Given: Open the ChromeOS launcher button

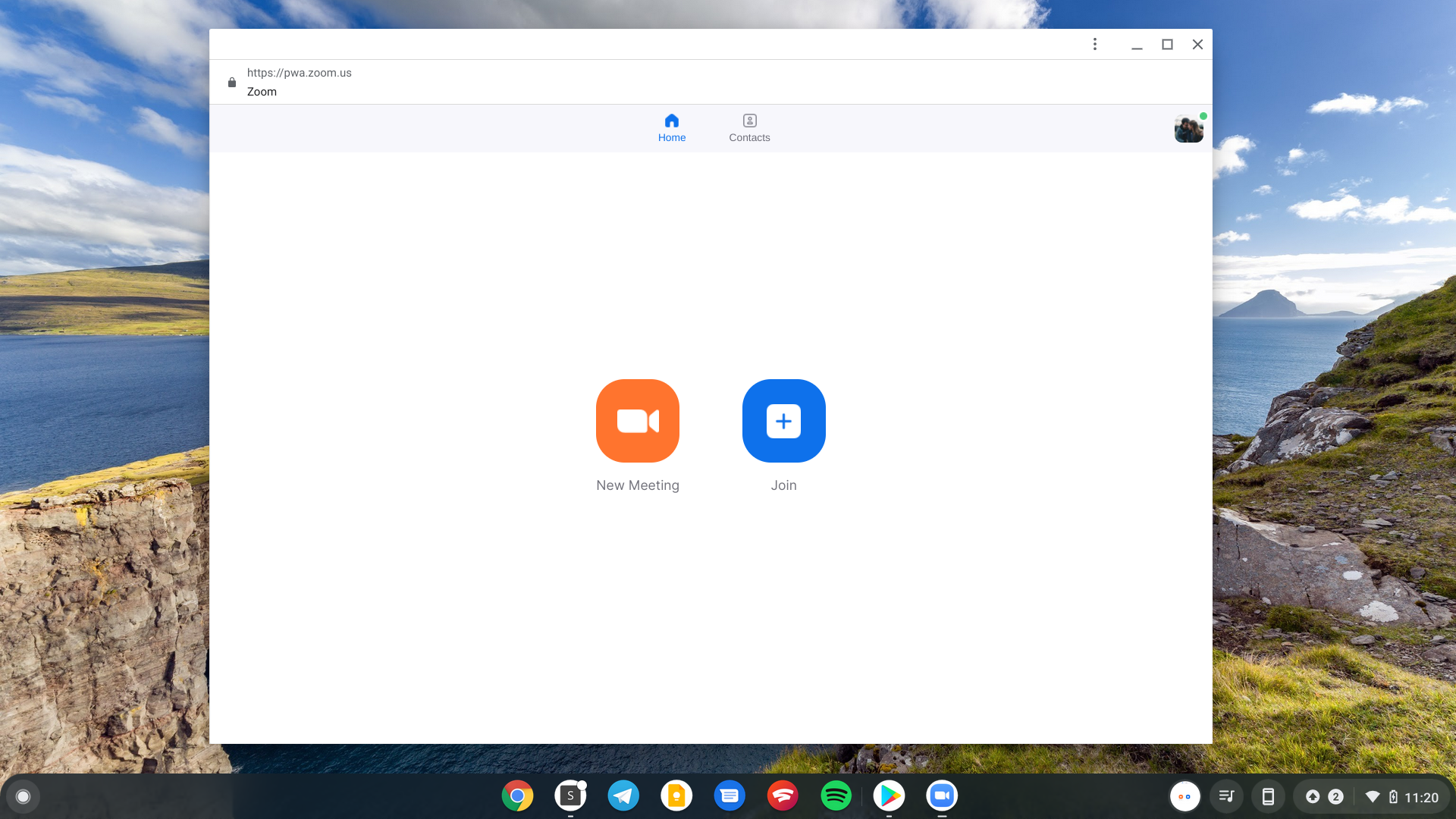Looking at the screenshot, I should (24, 795).
